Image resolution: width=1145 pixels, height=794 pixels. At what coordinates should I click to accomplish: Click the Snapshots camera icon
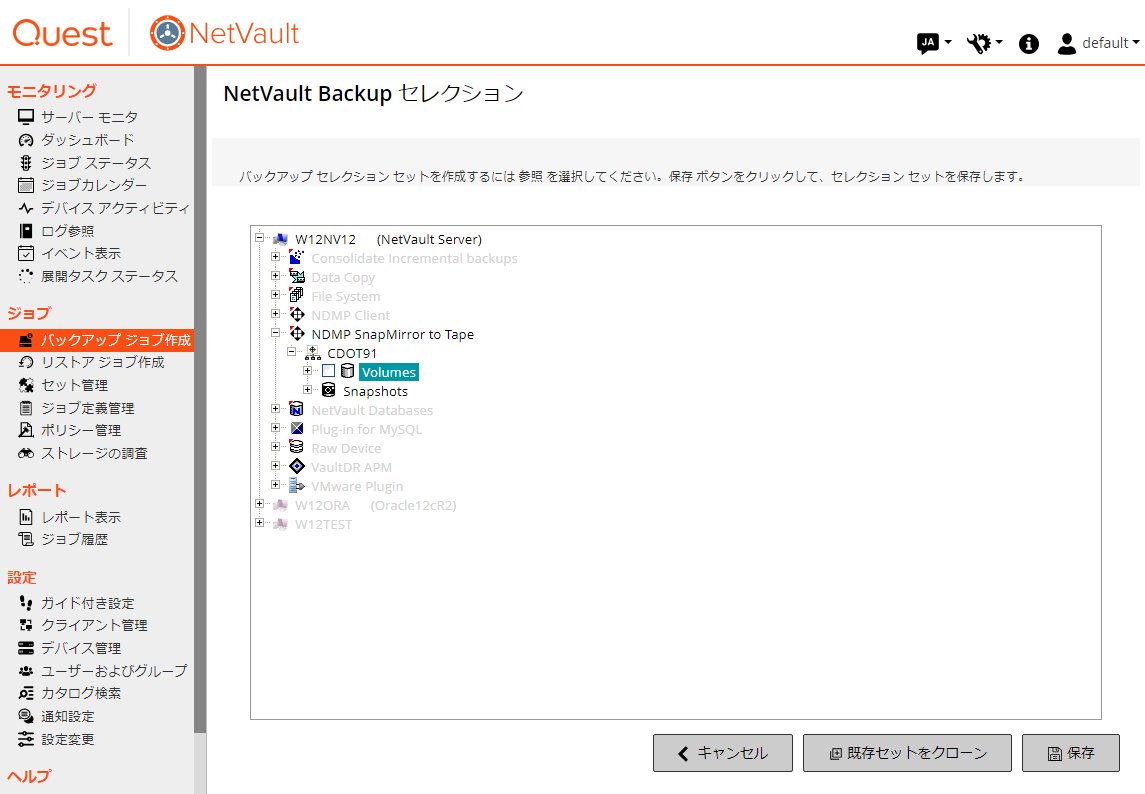pos(329,391)
